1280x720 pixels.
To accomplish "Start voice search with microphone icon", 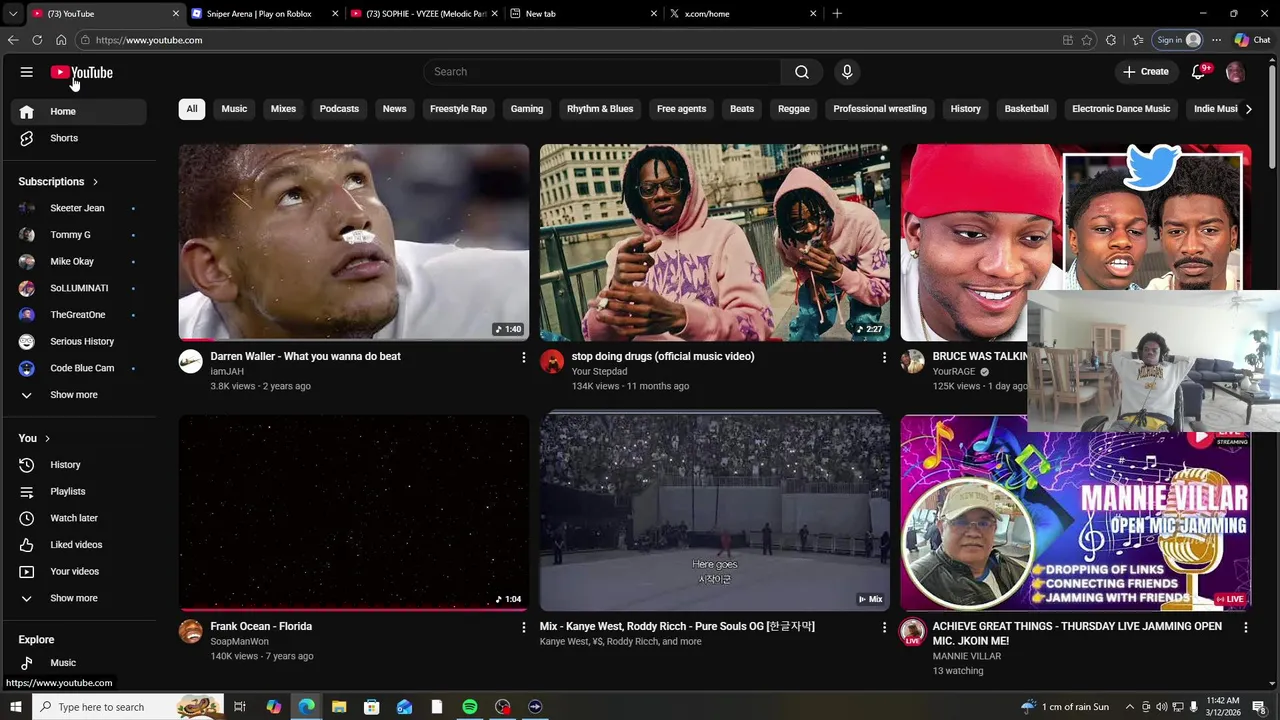I will [x=847, y=72].
